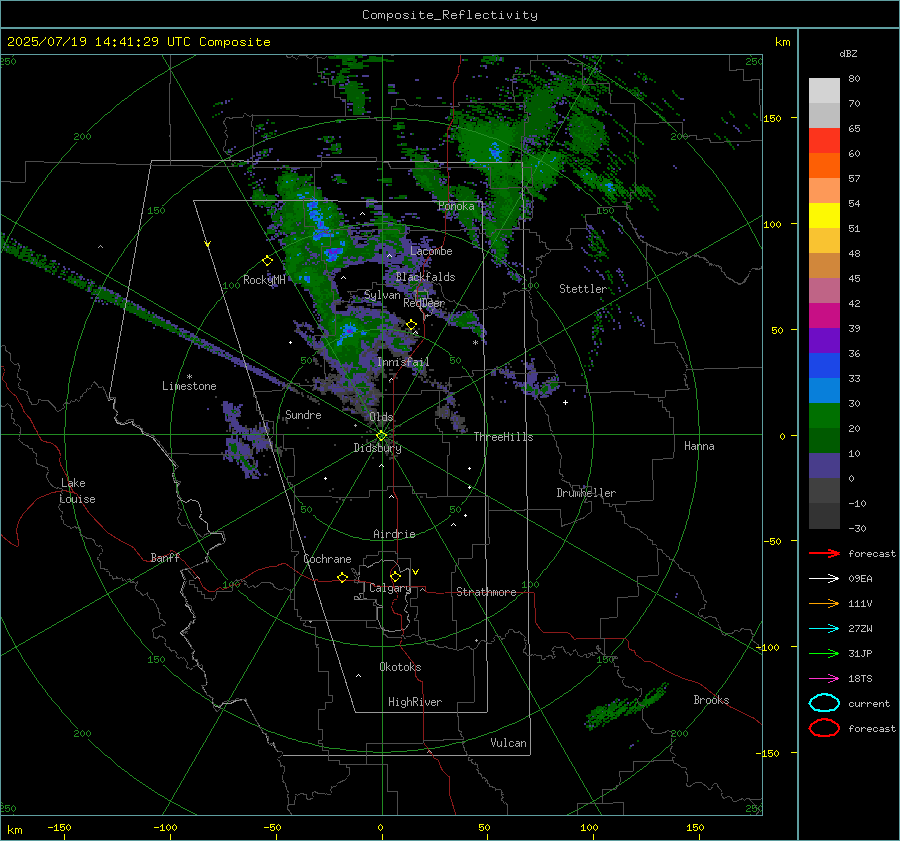This screenshot has height=841, width=900.
Task: Click the asterisk marker above Limestone
Action: click(189, 377)
